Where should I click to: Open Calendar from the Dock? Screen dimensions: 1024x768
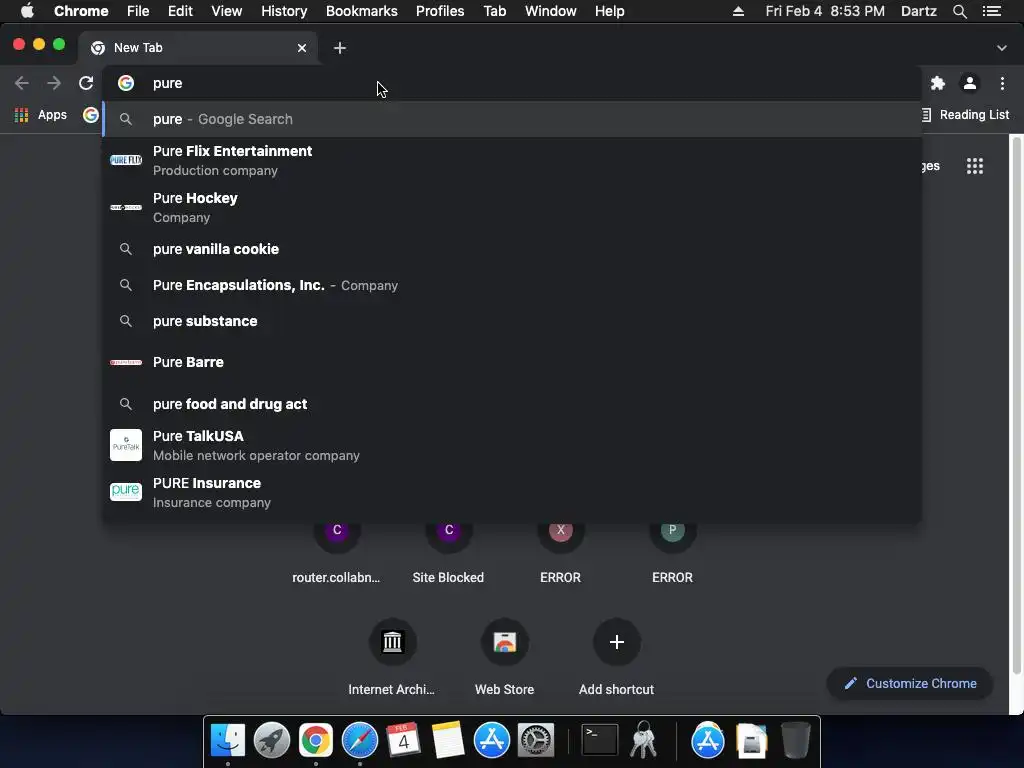pyautogui.click(x=403, y=740)
